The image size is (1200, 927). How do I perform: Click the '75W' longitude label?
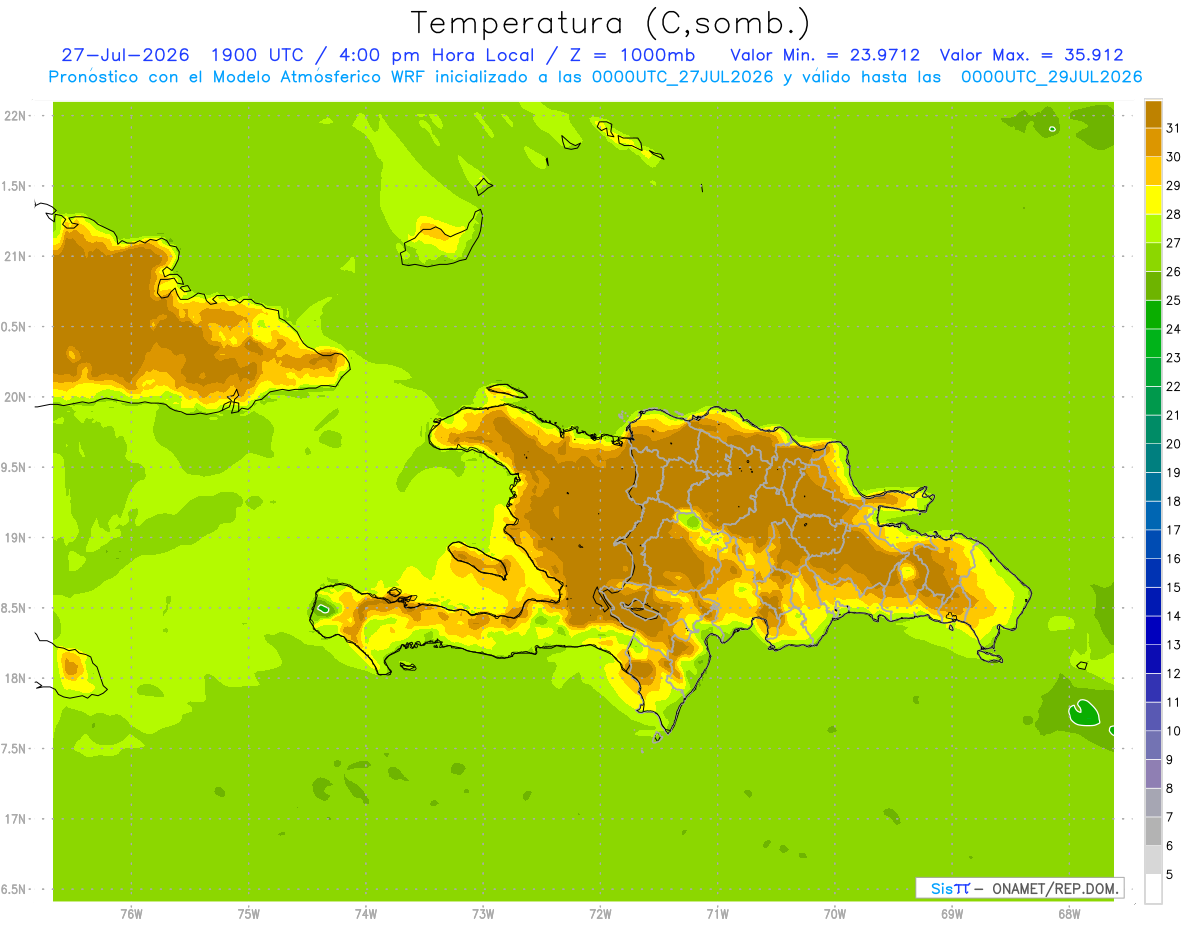click(248, 914)
